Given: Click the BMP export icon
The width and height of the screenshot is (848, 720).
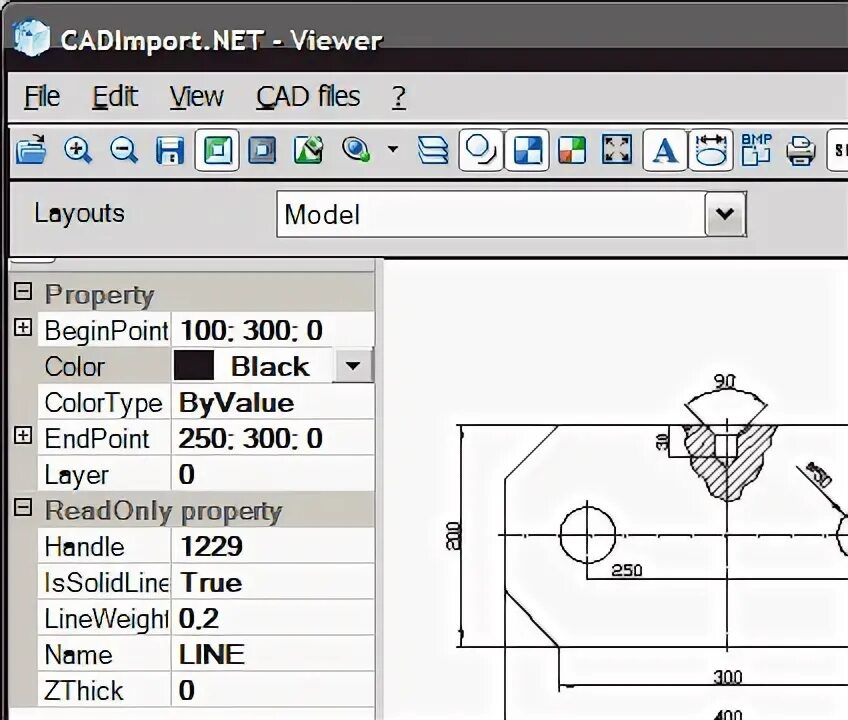Looking at the screenshot, I should click(x=757, y=149).
